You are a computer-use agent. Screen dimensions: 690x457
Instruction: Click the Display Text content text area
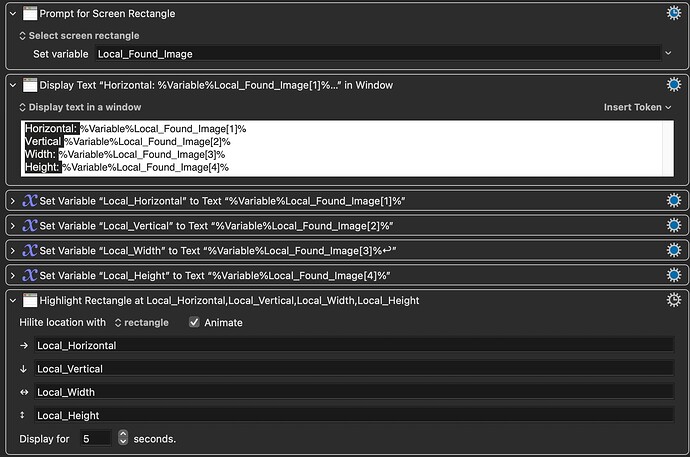(340, 147)
